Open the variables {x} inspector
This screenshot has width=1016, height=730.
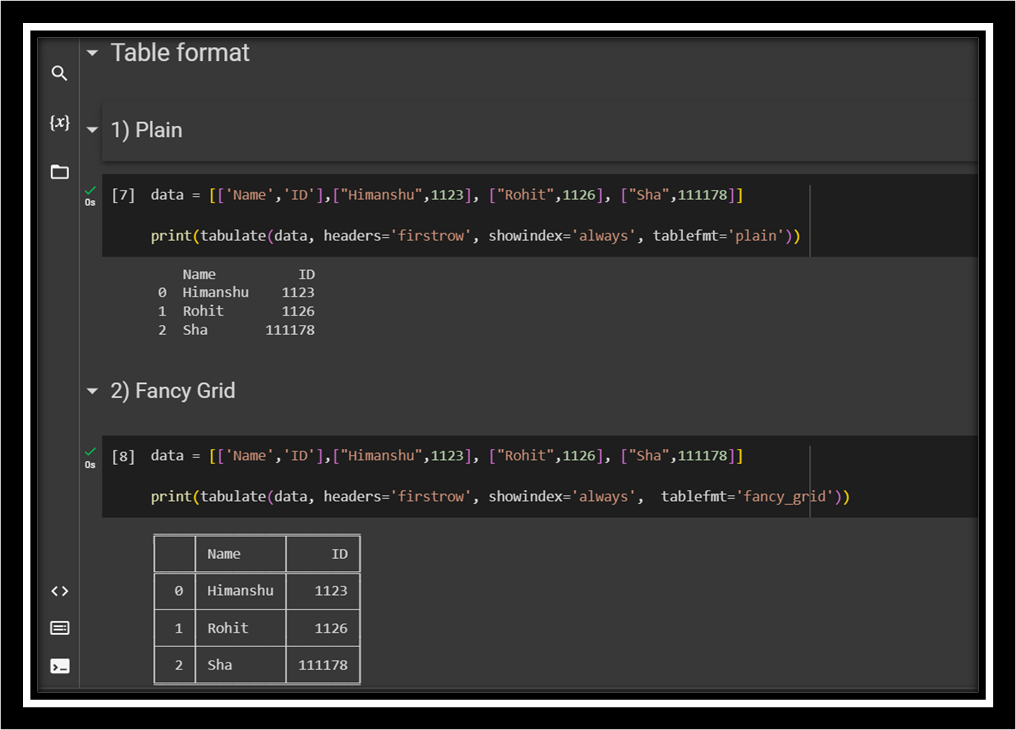click(59, 122)
